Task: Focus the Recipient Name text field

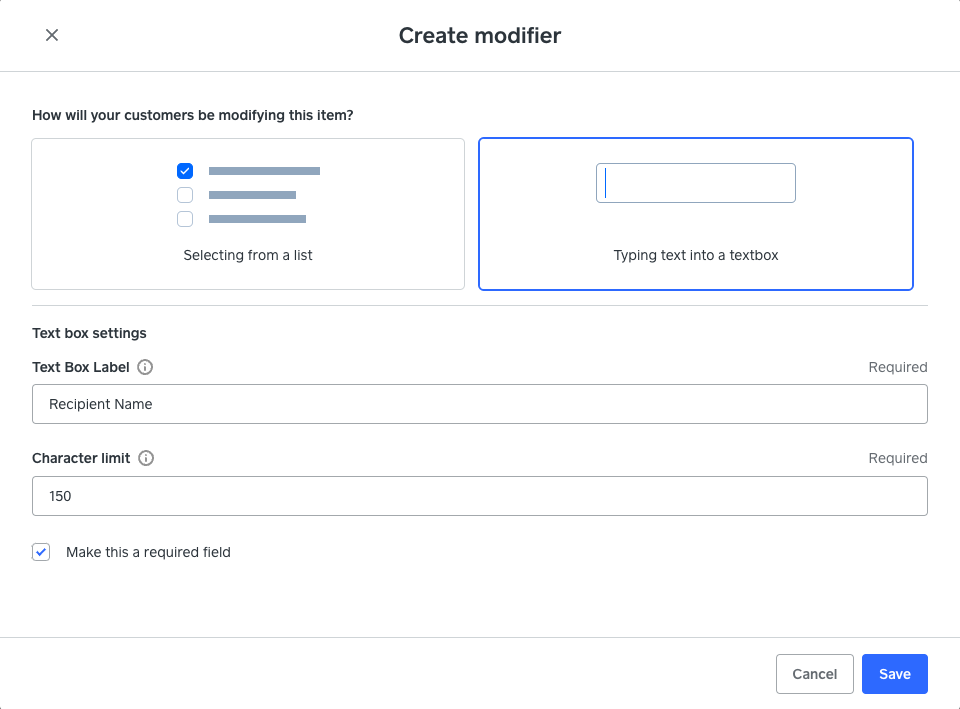Action: tap(480, 404)
